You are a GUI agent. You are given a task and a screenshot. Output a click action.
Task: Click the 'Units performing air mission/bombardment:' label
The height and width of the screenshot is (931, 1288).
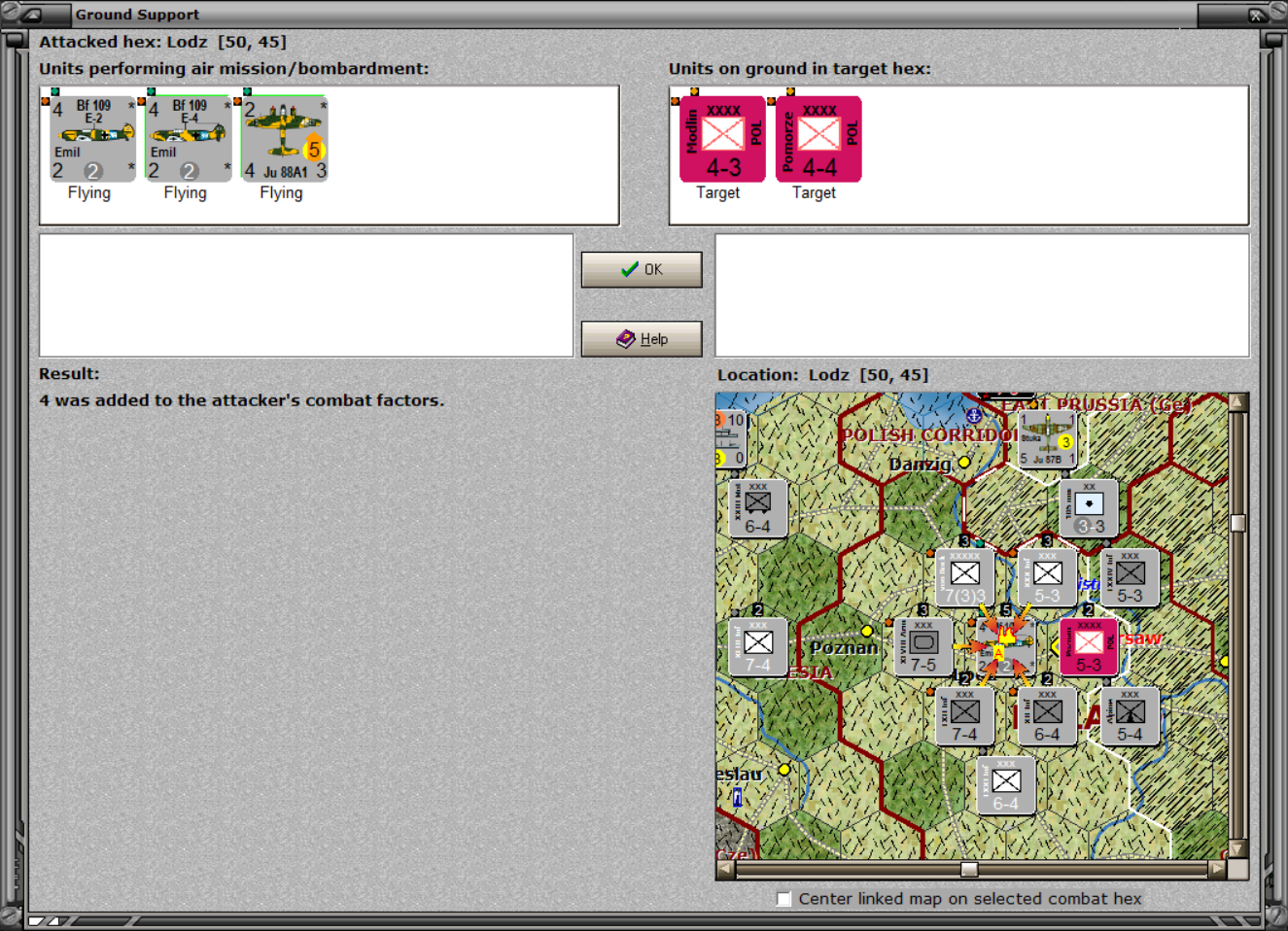(233, 69)
